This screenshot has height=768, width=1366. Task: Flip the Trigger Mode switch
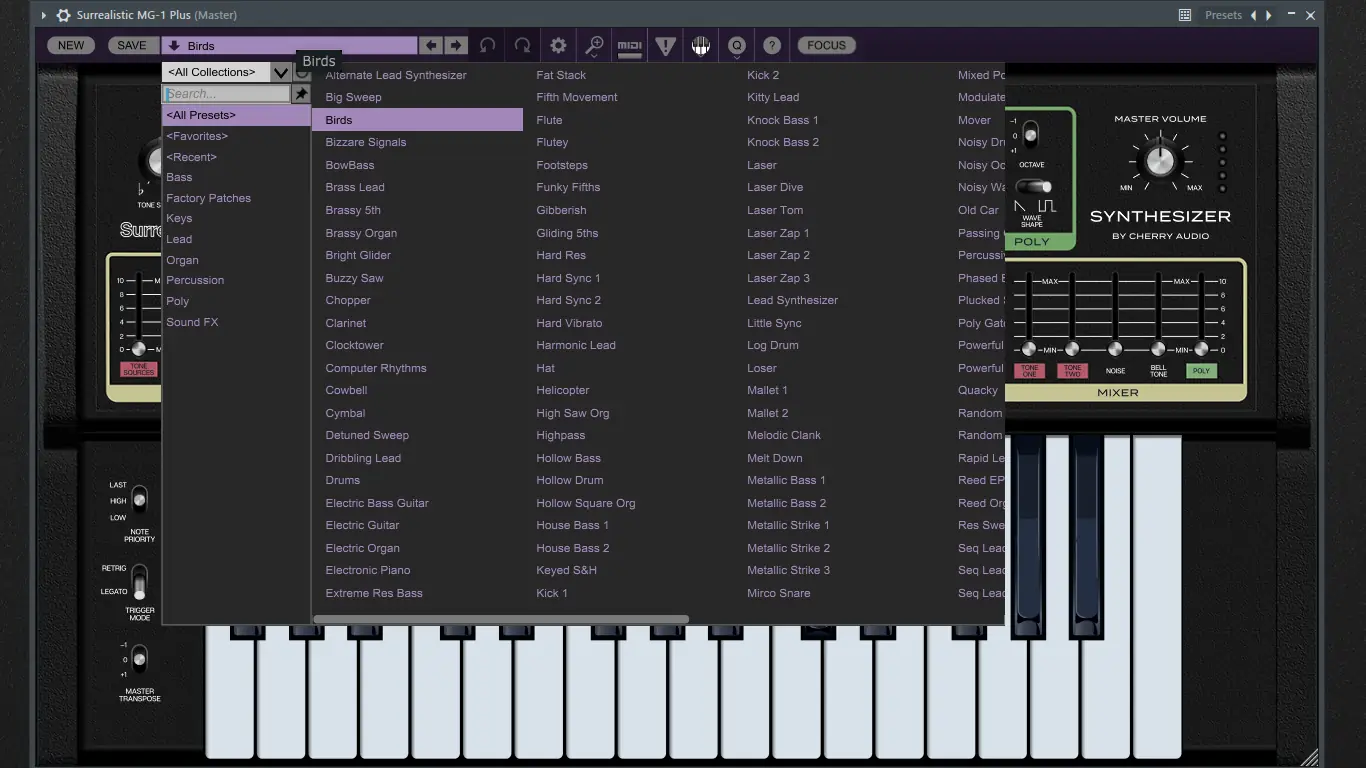point(139,581)
